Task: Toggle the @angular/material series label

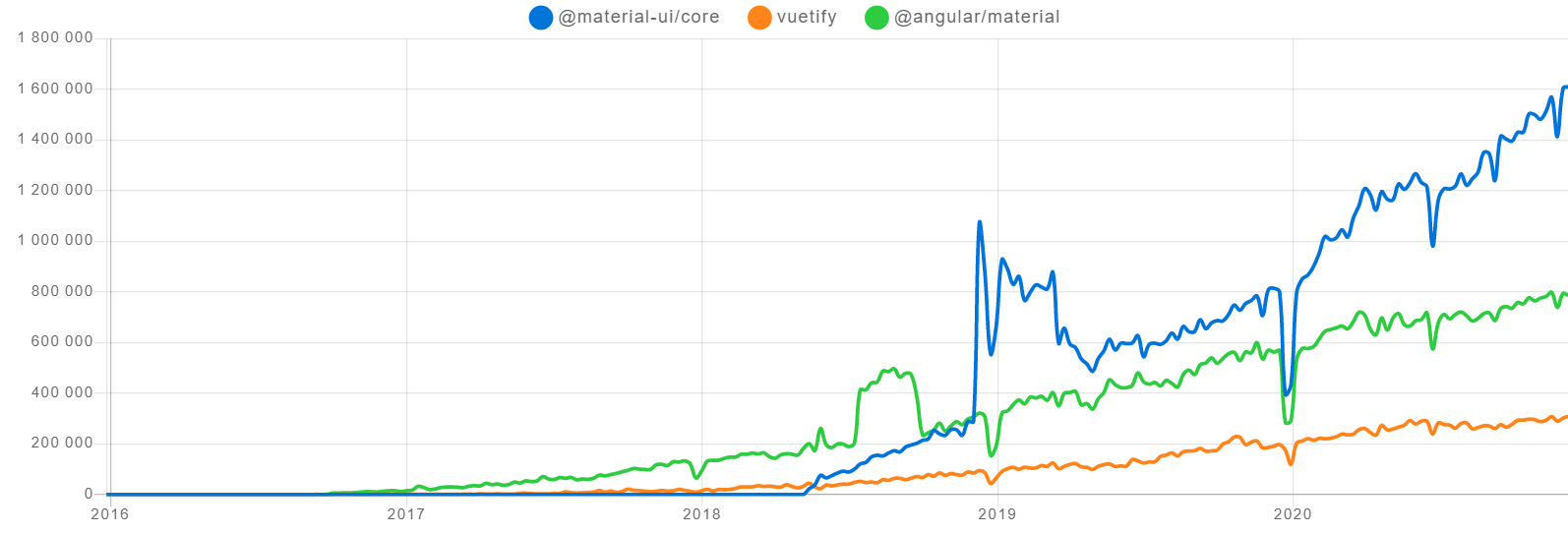Action: pos(977,18)
